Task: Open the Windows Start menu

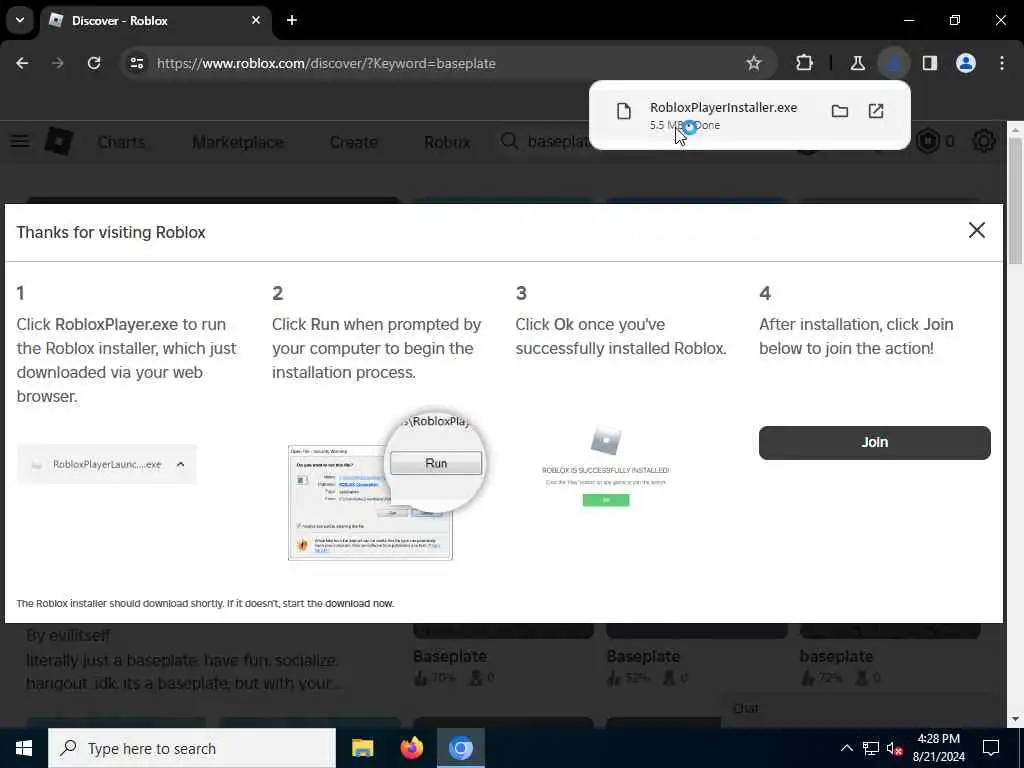Action: 24,748
